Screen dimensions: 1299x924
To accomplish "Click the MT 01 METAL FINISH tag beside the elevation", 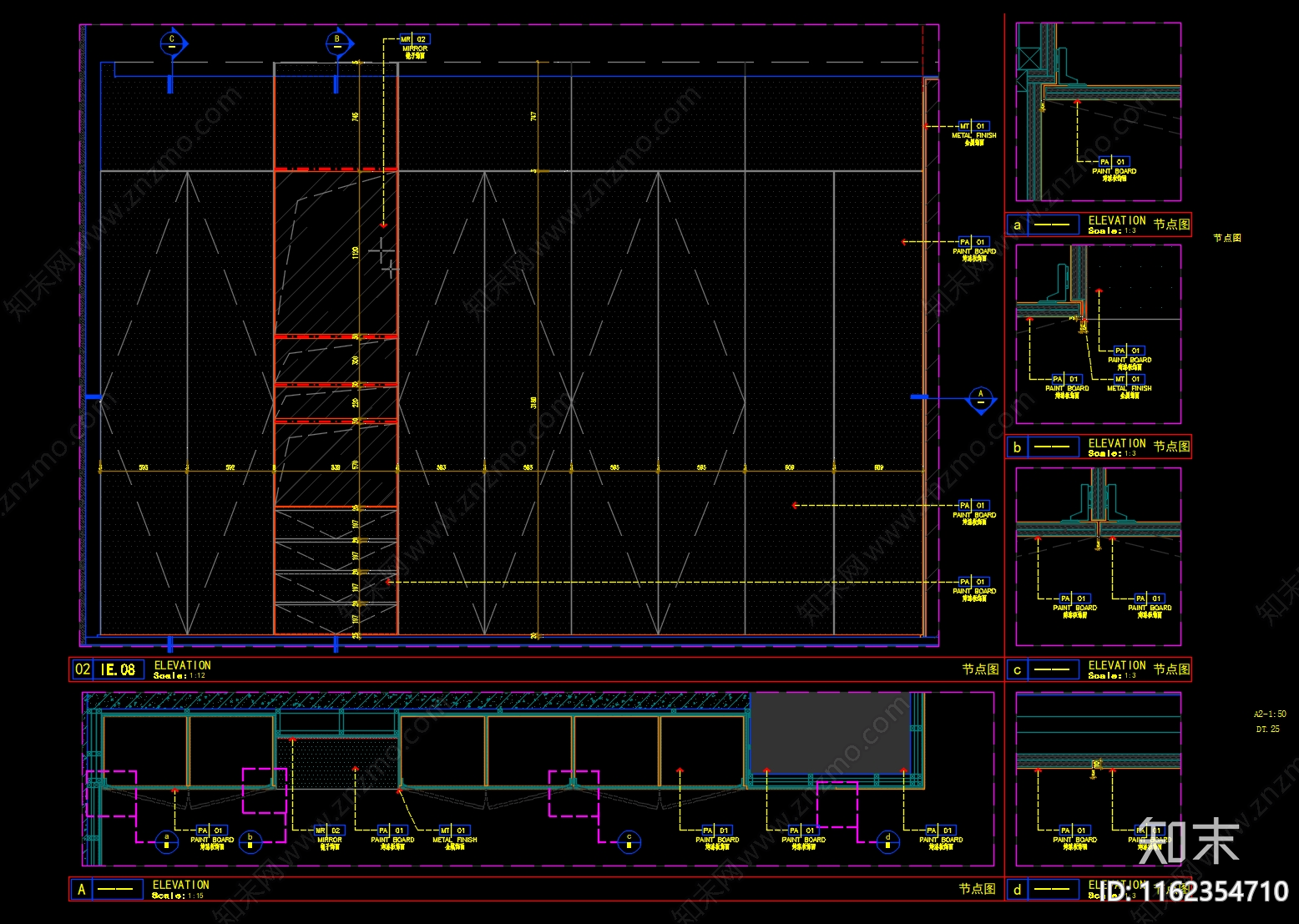I will coord(974,134).
